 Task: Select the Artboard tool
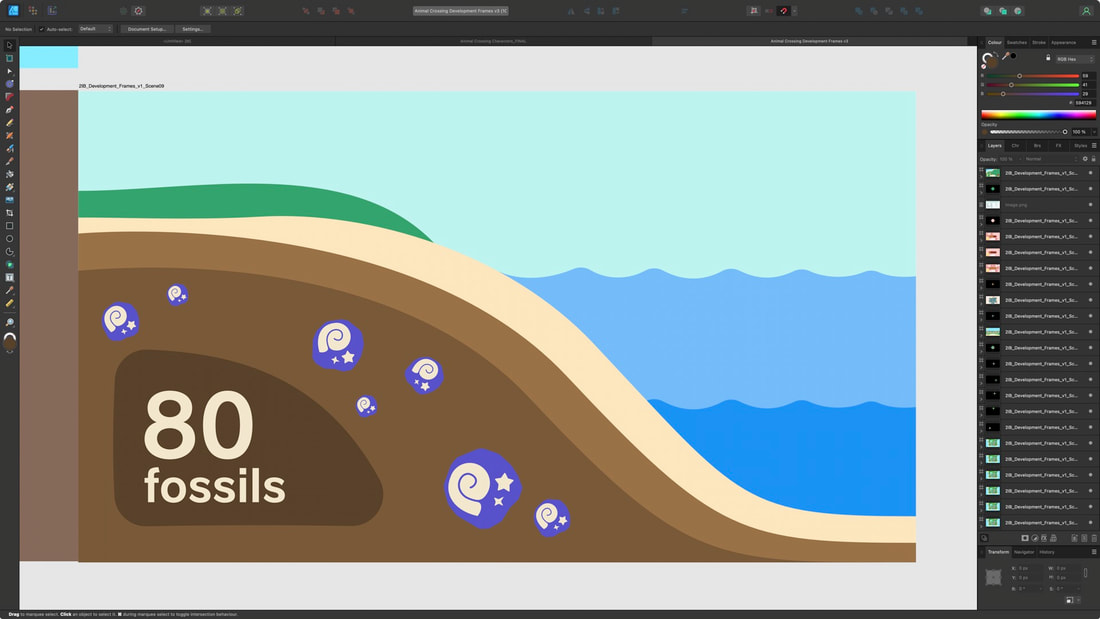(9, 58)
